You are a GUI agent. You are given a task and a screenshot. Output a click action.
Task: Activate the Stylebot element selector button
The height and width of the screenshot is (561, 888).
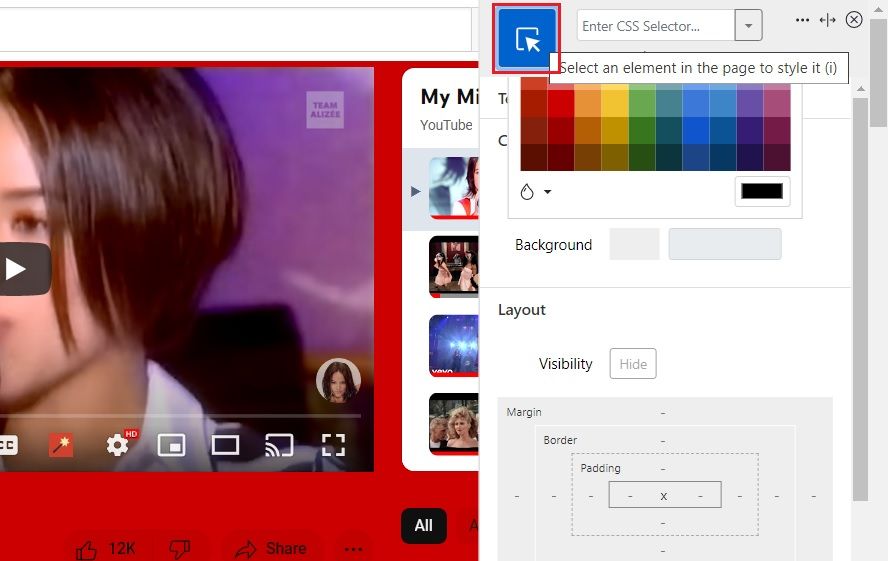(x=527, y=38)
